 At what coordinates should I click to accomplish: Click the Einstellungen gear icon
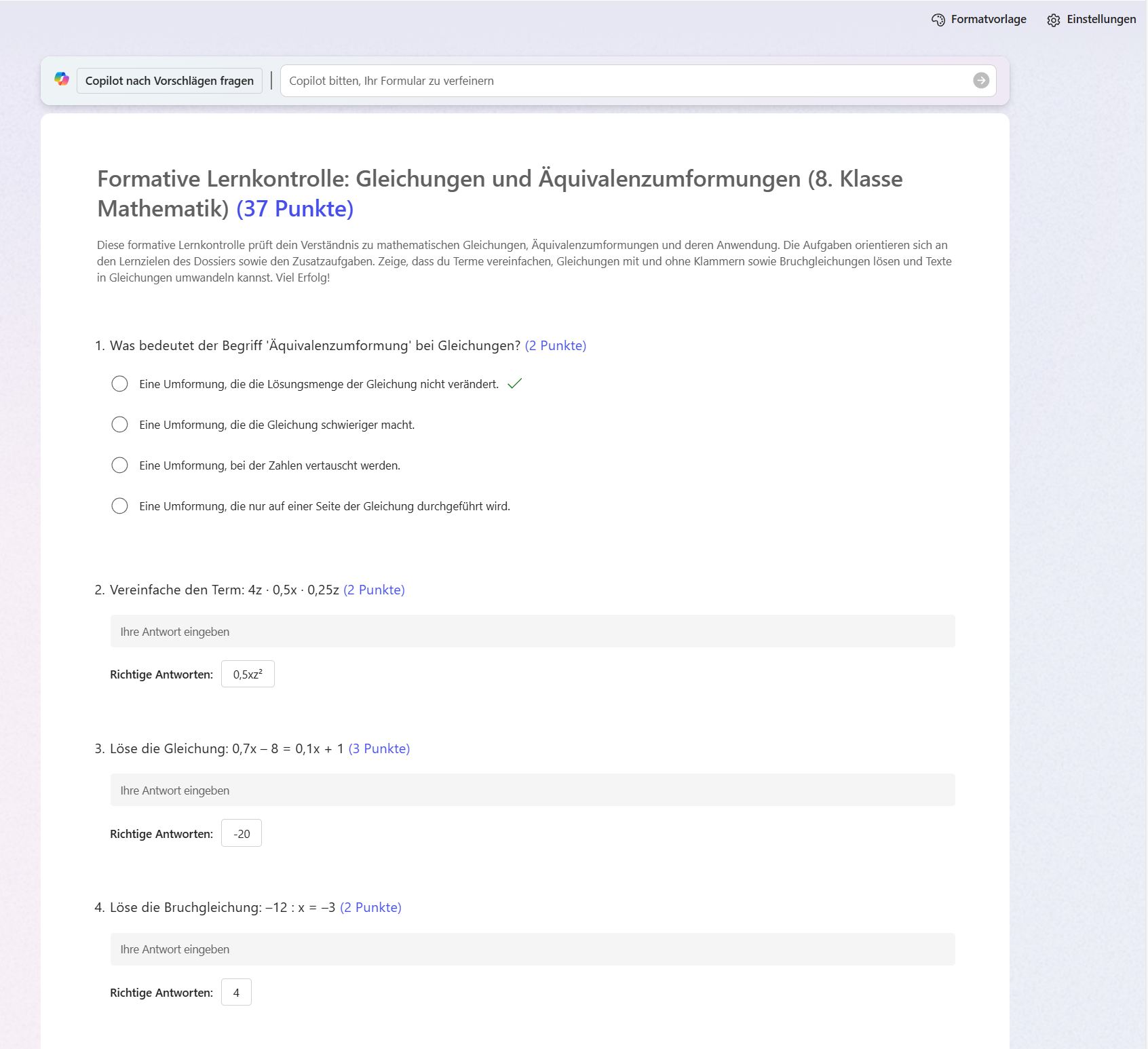[x=1053, y=20]
